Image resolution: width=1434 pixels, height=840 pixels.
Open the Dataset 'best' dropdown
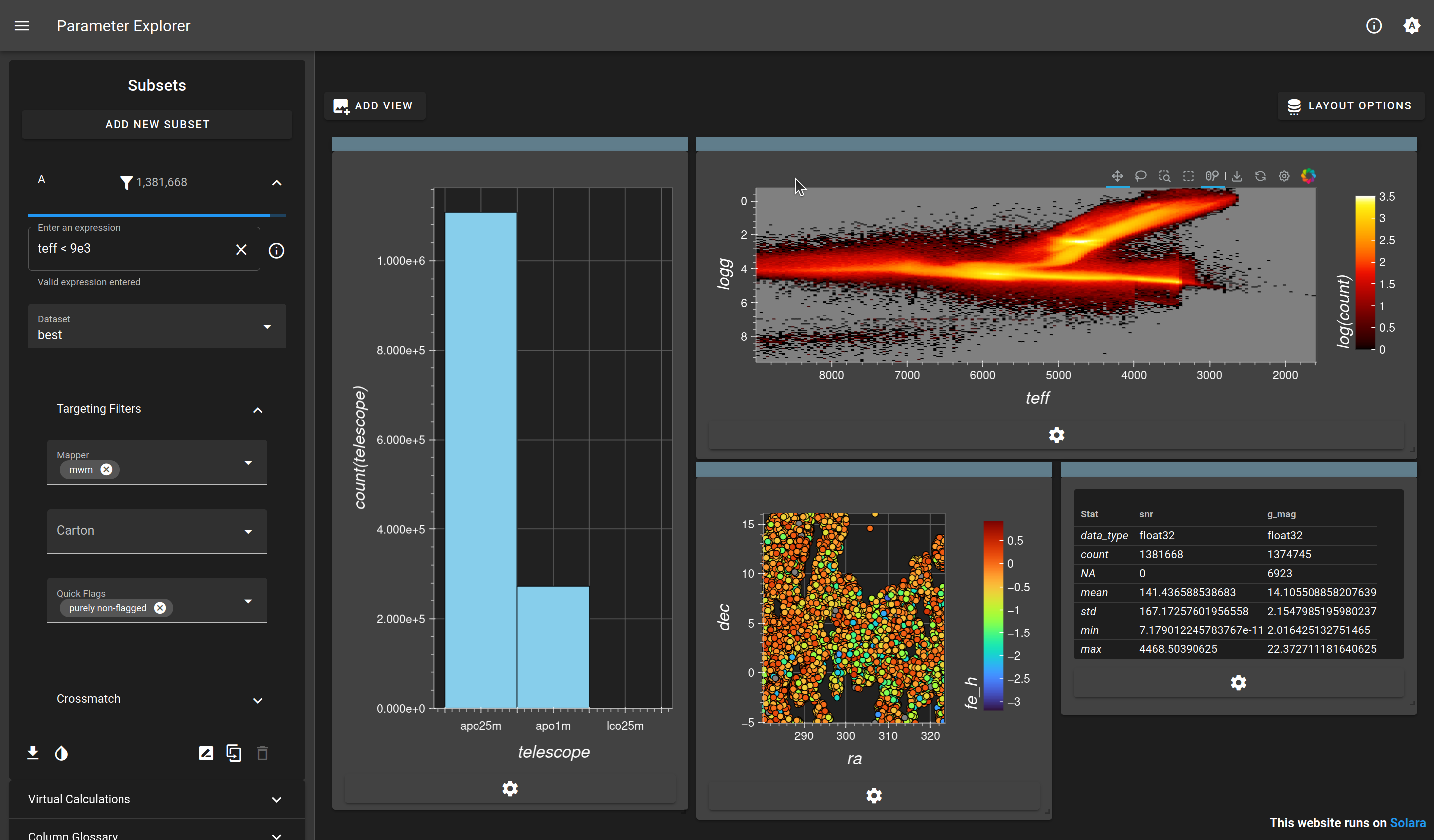157,326
